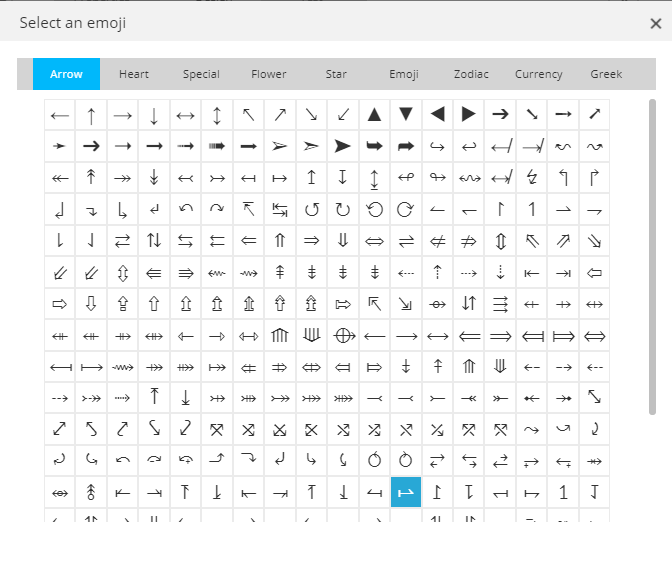Screen dimensions: 672x579
Task: Choose the downward zigzag lightning arrow
Action: click(531, 178)
